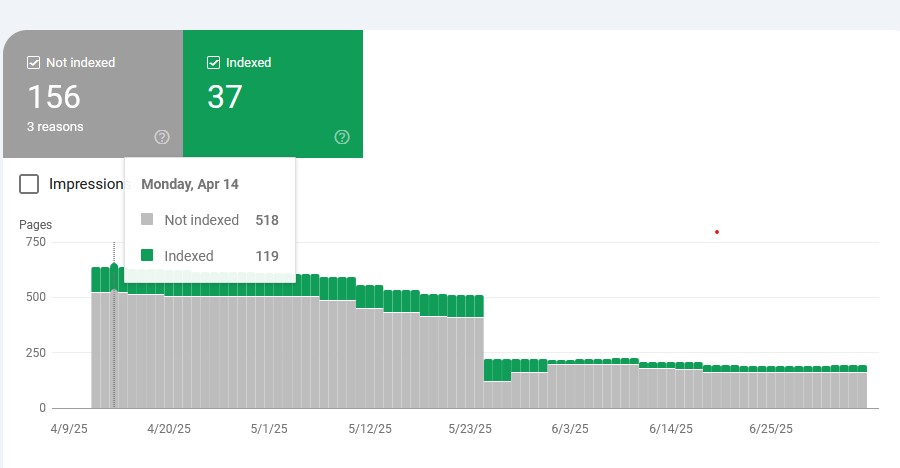900x468 pixels.
Task: Toggle the Not indexed checkbox
Action: pos(33,63)
